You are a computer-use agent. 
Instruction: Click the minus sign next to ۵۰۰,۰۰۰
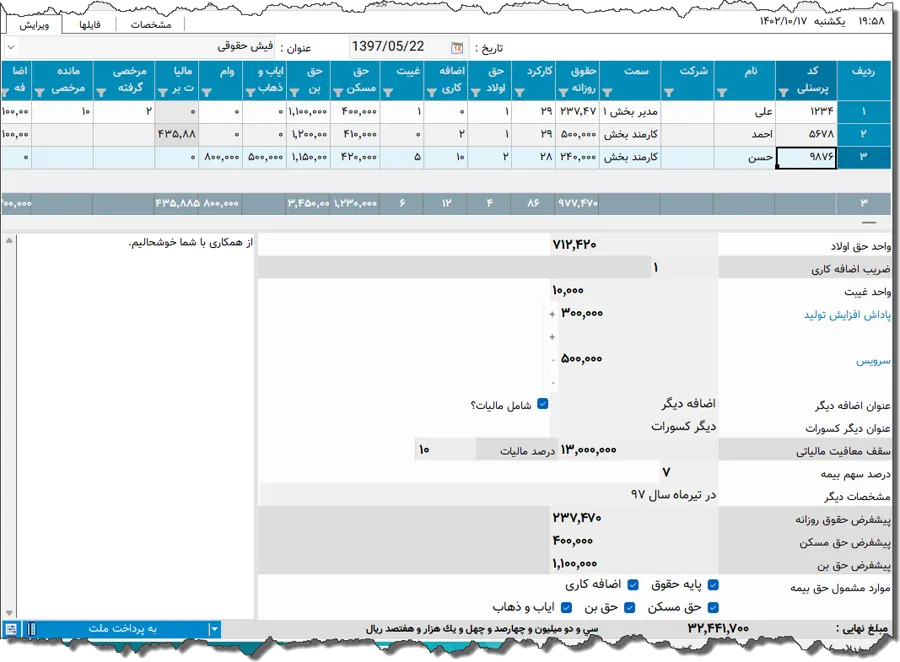553,360
